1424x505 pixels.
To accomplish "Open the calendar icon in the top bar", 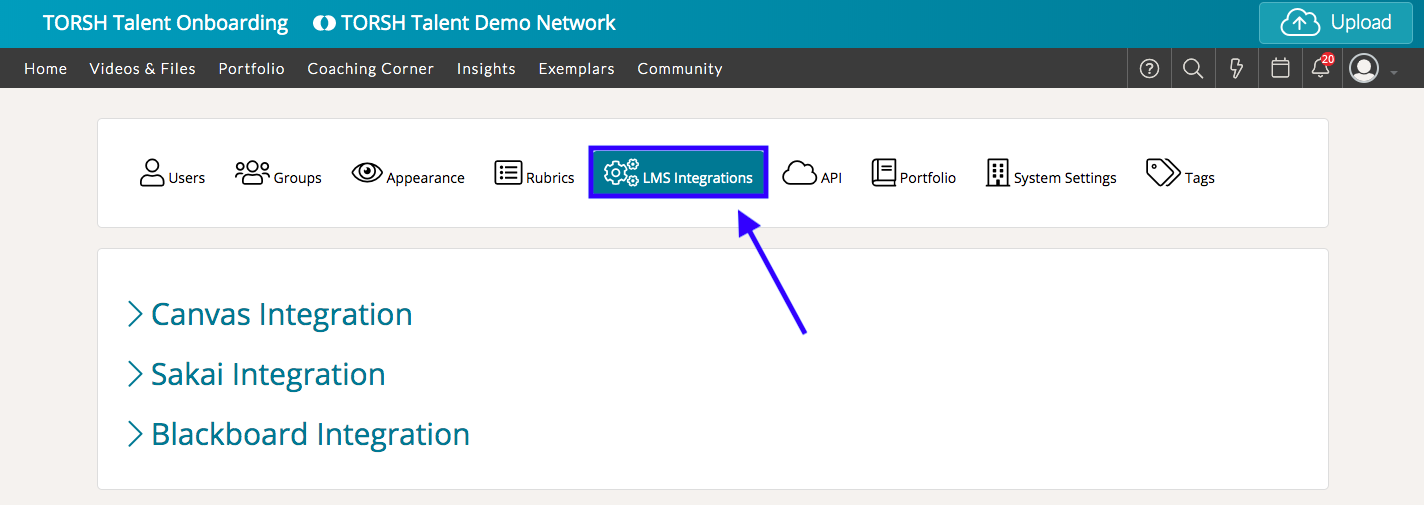I will (x=1279, y=69).
